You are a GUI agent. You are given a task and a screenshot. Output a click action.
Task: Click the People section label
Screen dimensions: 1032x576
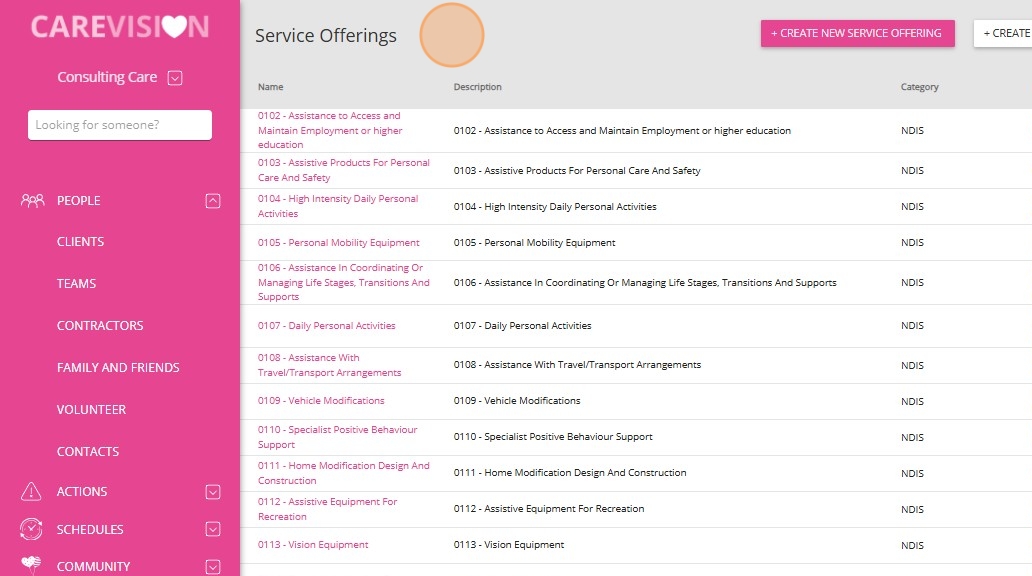click(x=78, y=201)
